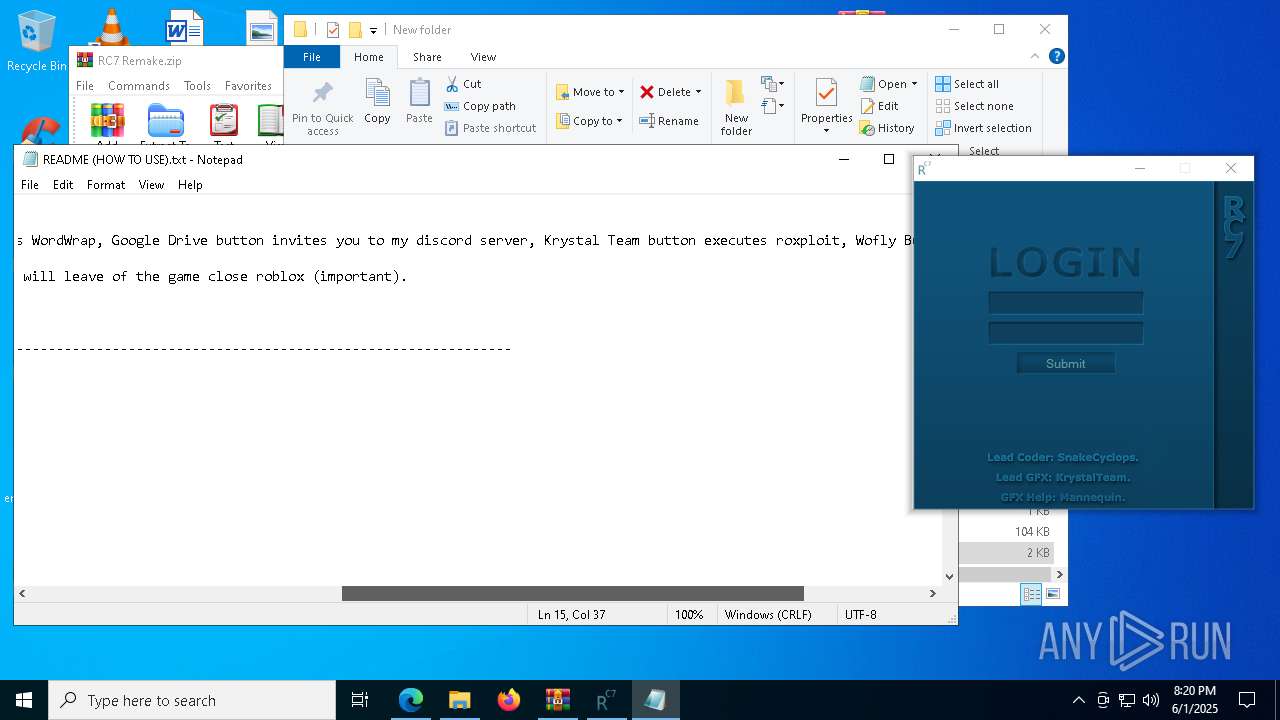
Task: Open Explorer ribbon Help question mark
Action: (x=1056, y=57)
